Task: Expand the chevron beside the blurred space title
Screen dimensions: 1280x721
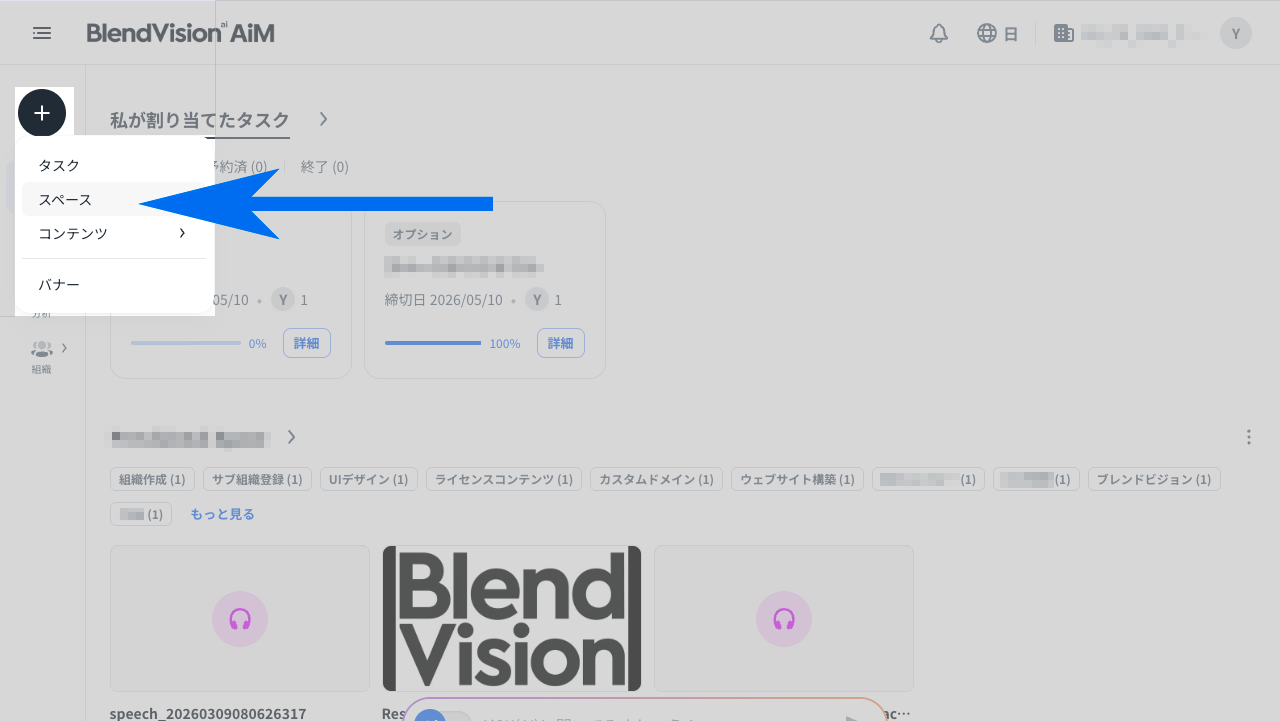Action: [291, 437]
